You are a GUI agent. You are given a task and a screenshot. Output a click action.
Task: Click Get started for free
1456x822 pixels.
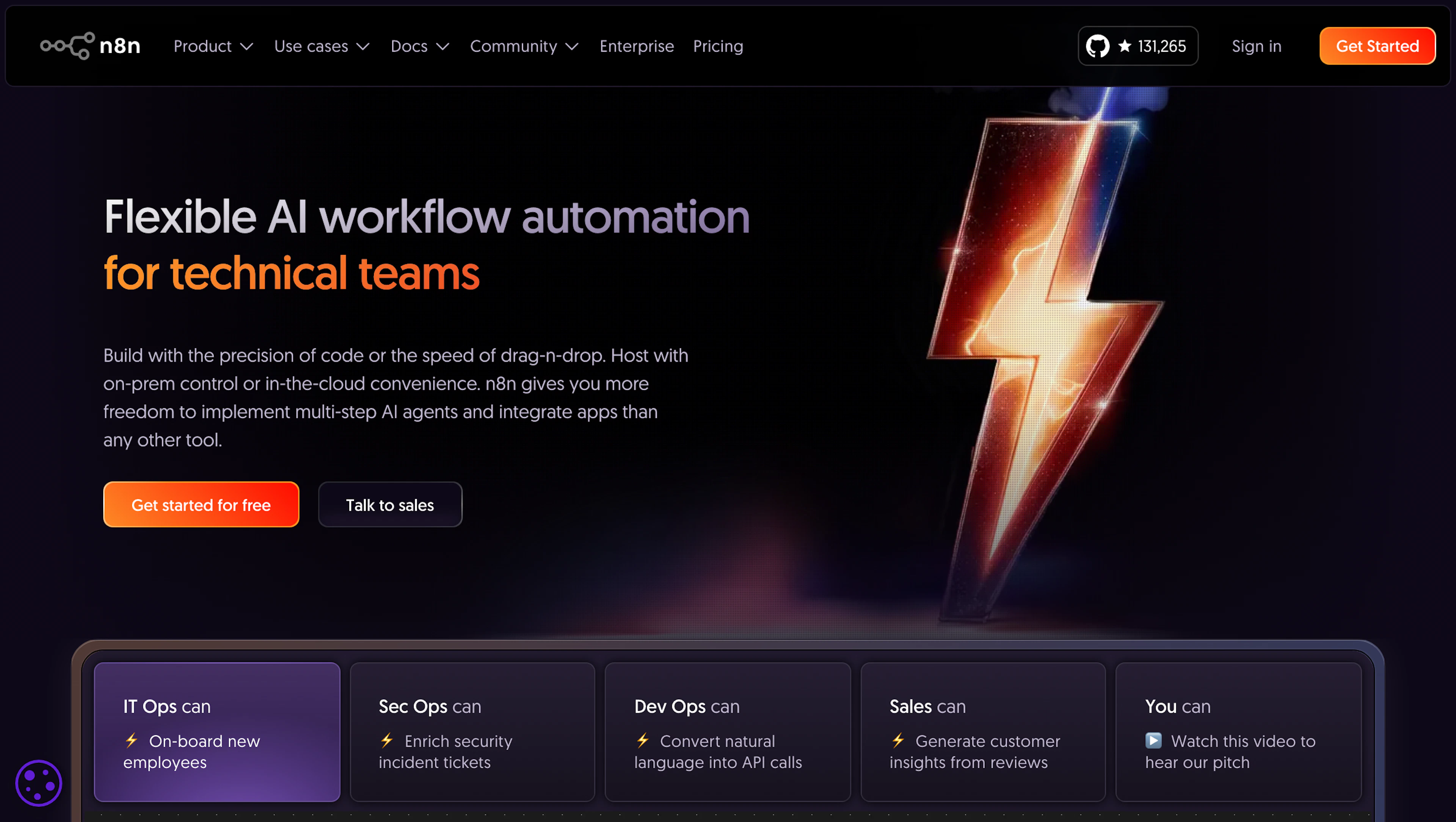(201, 504)
